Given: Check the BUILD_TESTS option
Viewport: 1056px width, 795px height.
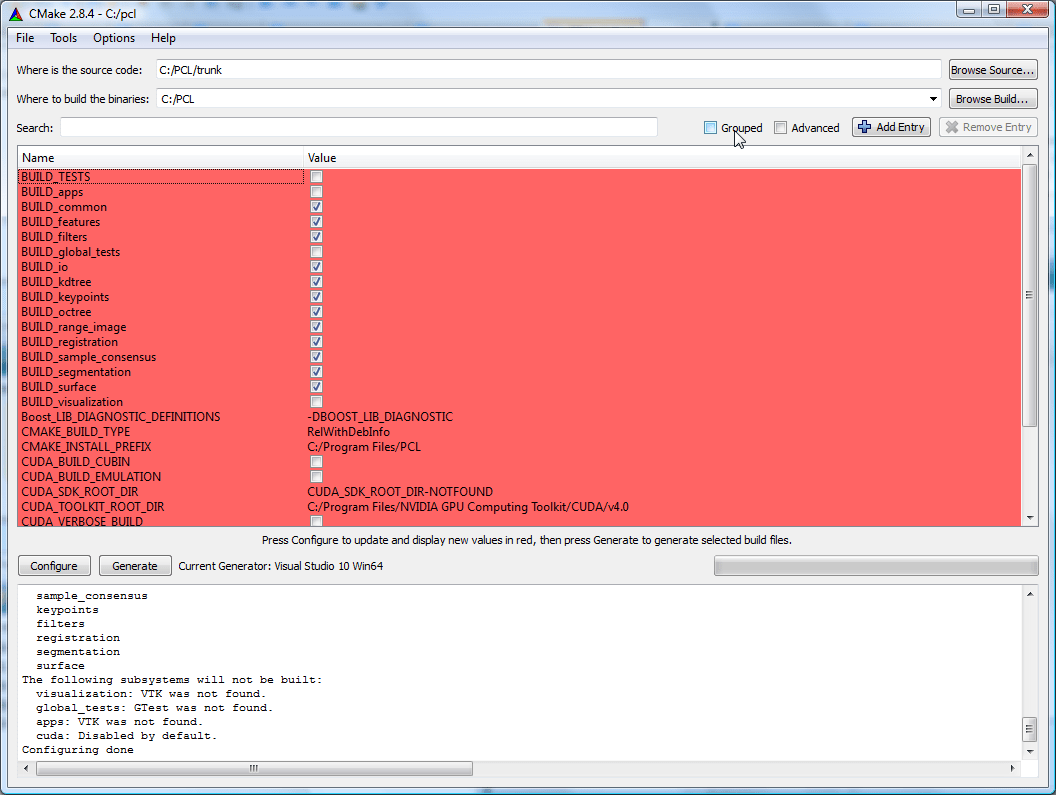Looking at the screenshot, I should click(316, 177).
